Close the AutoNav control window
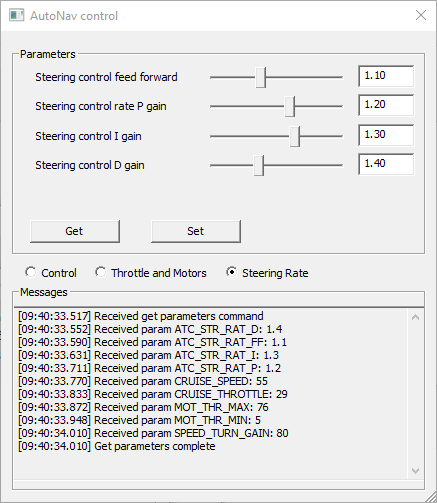The height and width of the screenshot is (503, 437). click(x=421, y=15)
